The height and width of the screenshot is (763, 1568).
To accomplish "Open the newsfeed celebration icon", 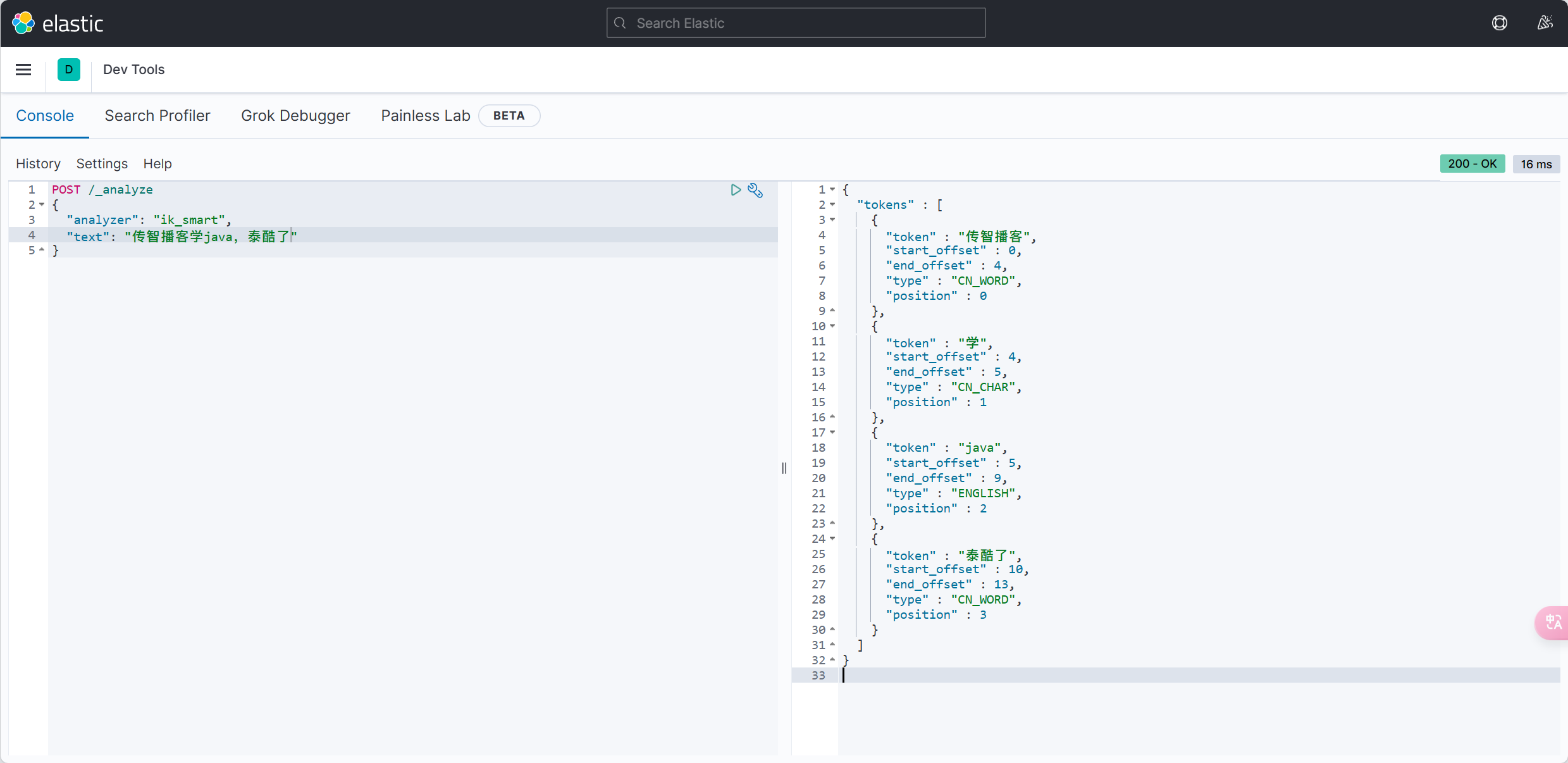I will coord(1545,23).
